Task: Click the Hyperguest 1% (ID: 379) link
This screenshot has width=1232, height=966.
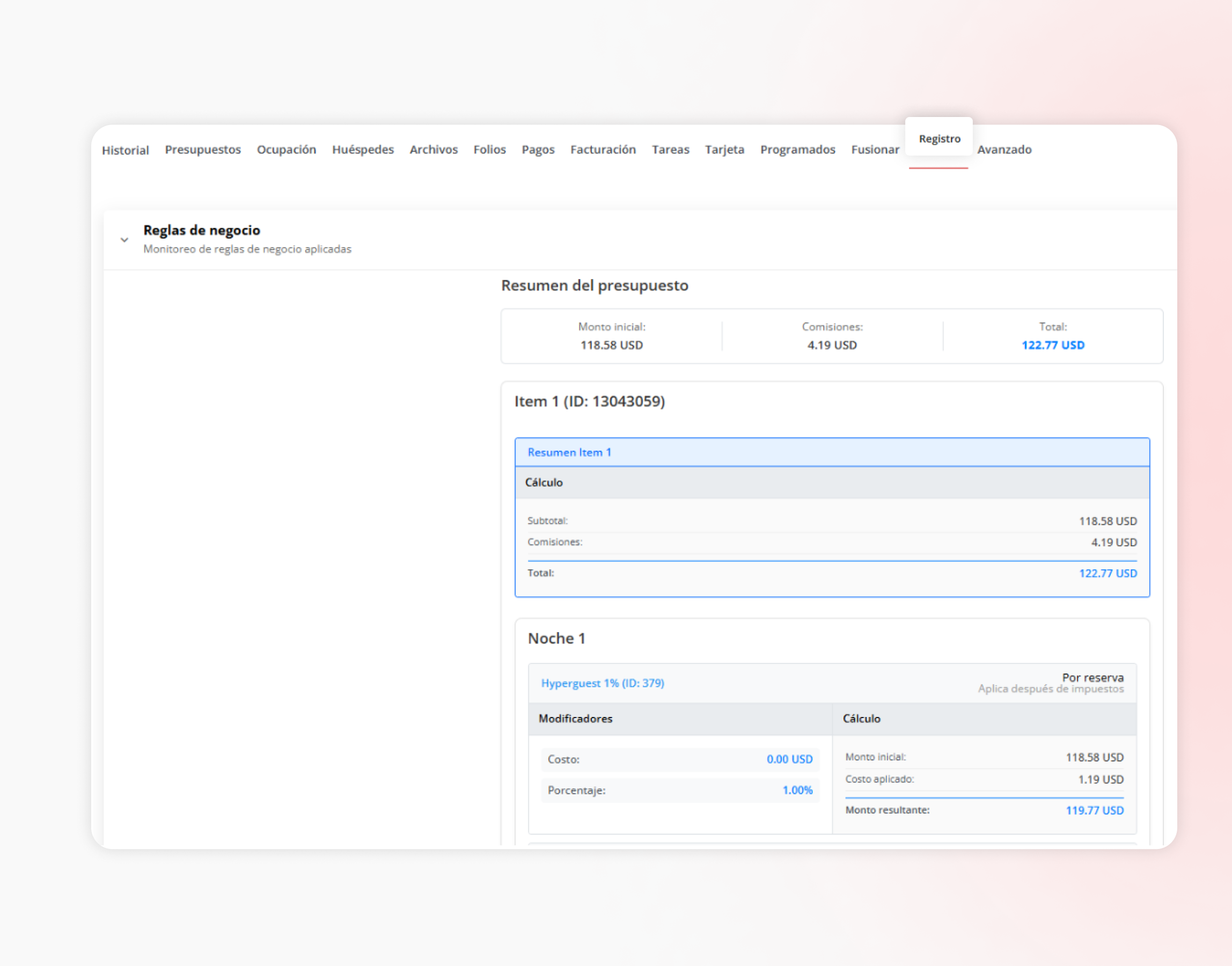Action: pos(602,683)
